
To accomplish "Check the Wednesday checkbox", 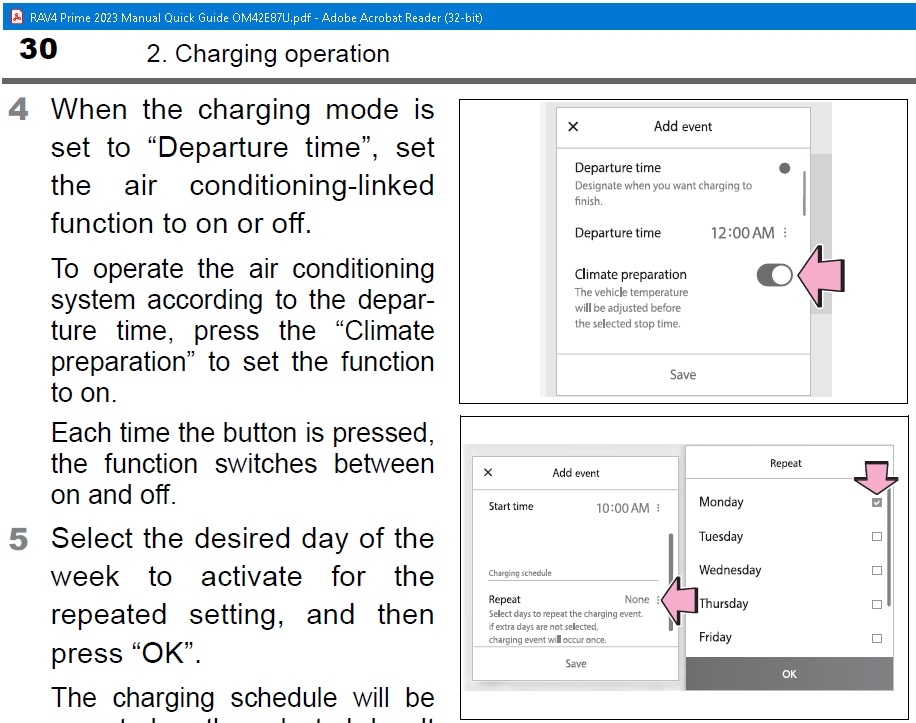I will click(x=877, y=570).
